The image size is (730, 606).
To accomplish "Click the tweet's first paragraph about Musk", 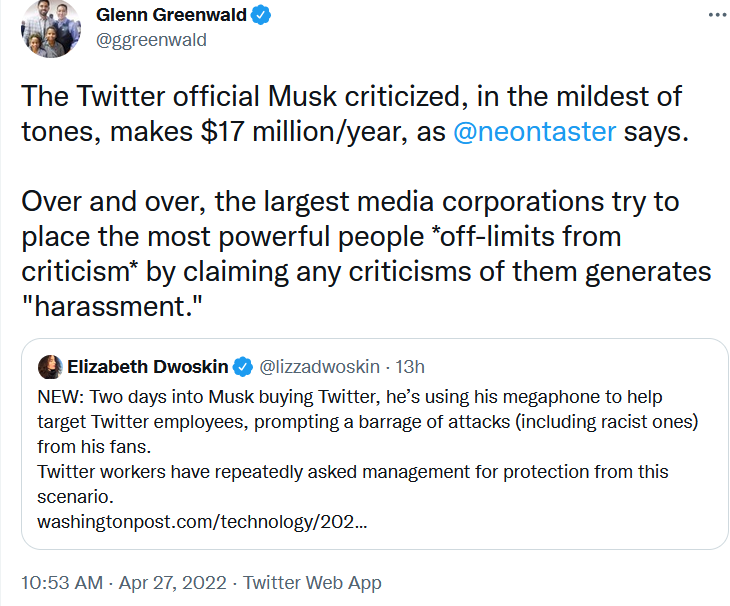I will point(350,114).
